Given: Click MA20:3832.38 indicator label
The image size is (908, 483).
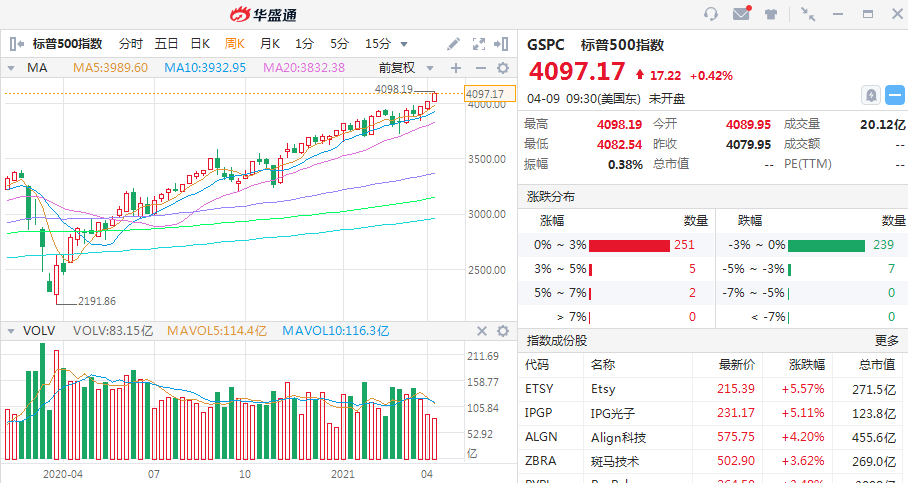Looking at the screenshot, I should (x=304, y=68).
